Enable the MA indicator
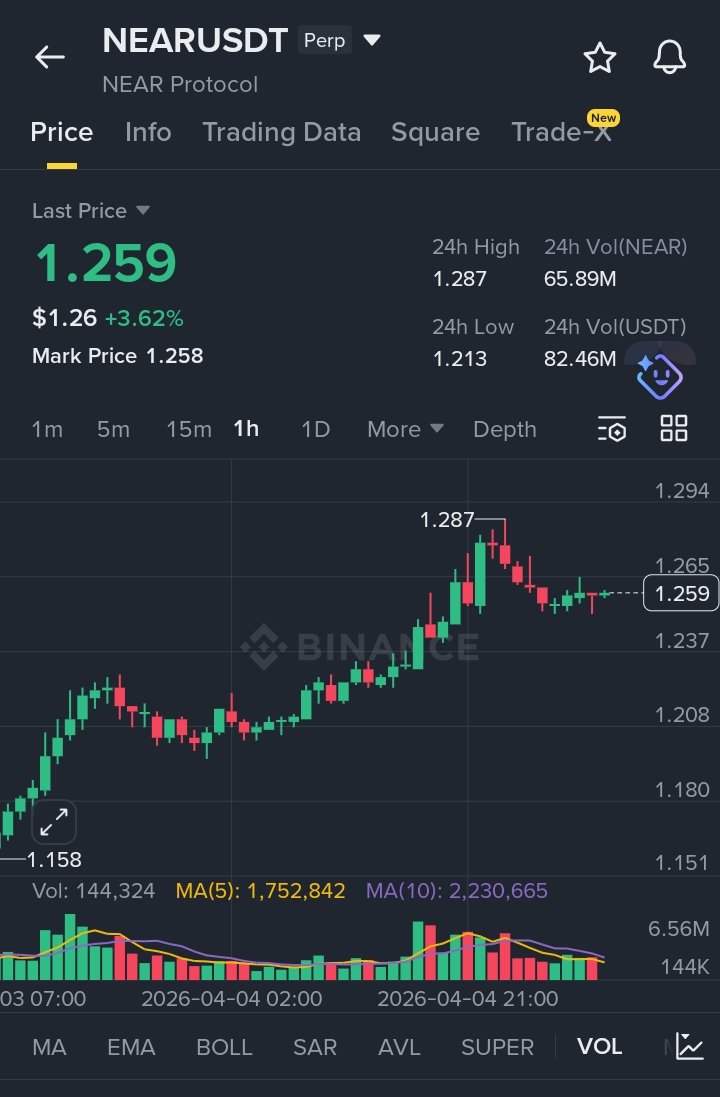Screen dimensions: 720x1097 (x=50, y=1047)
